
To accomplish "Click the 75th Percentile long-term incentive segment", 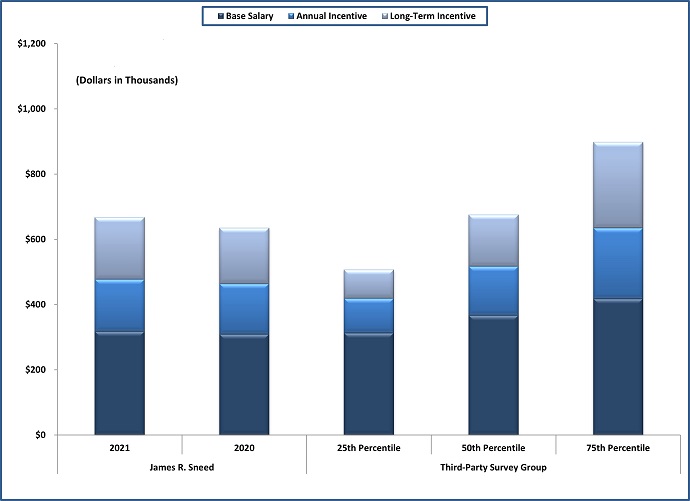I will pyautogui.click(x=618, y=186).
